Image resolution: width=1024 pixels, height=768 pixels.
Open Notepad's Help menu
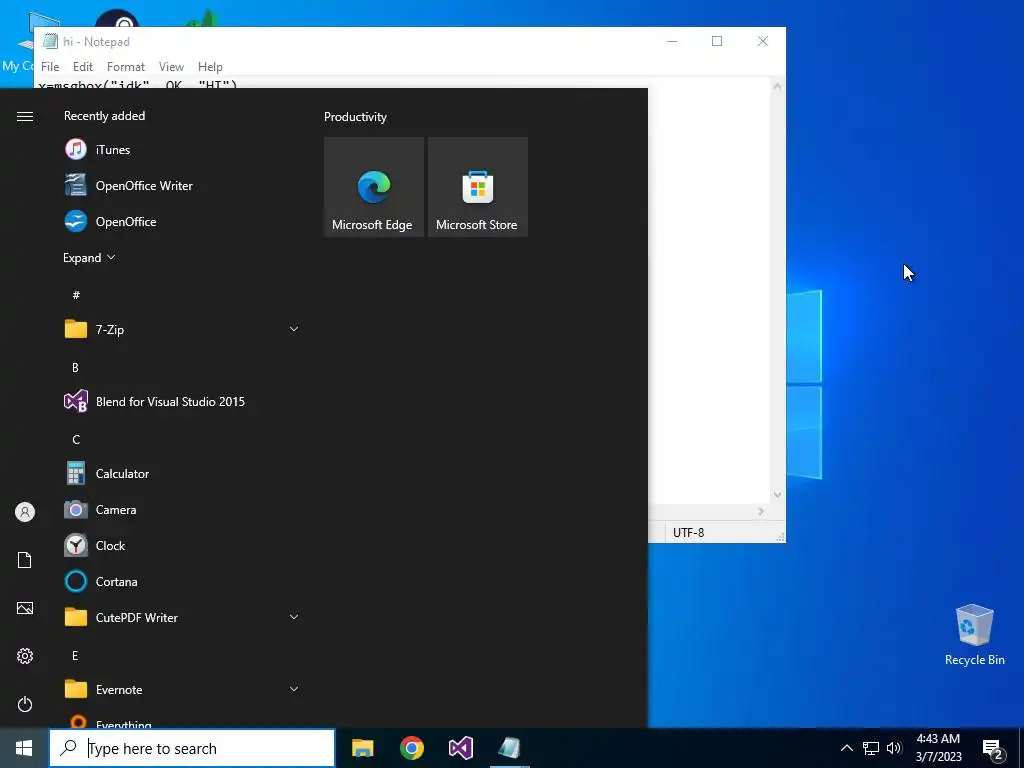tap(210, 67)
